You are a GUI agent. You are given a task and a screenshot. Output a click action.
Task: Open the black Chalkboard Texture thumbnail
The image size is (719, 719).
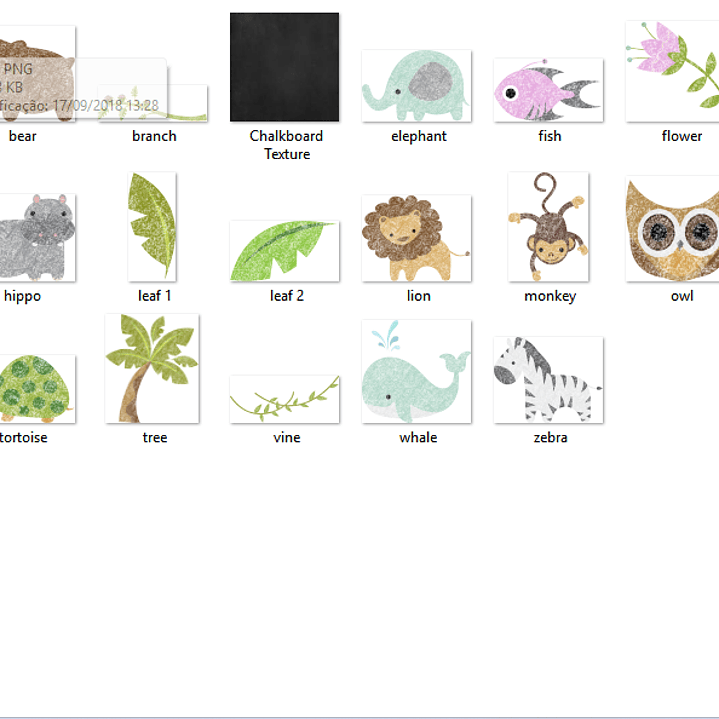click(285, 67)
